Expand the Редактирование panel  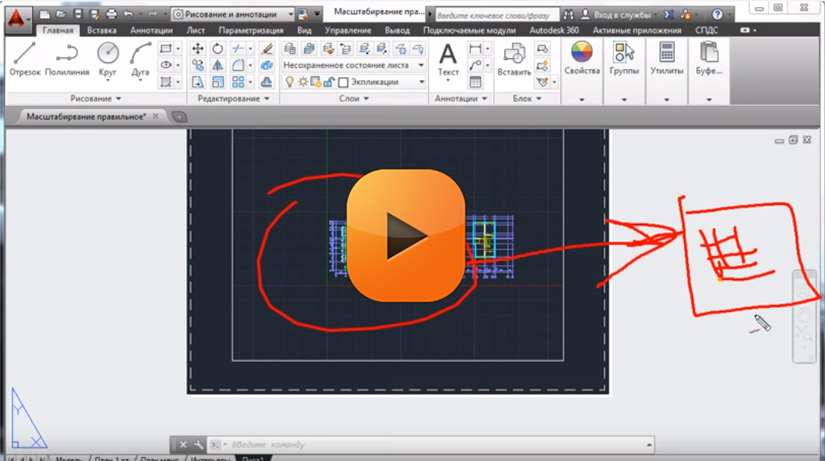click(x=234, y=98)
